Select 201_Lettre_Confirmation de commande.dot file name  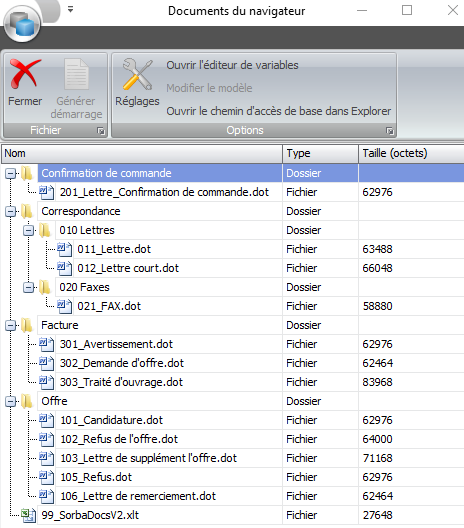click(164, 192)
